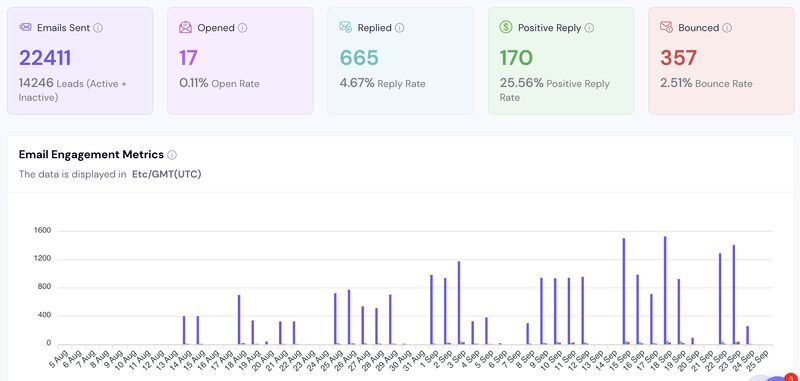Open the info icon next to Bounced
This screenshot has height=381, width=800.
(x=727, y=28)
